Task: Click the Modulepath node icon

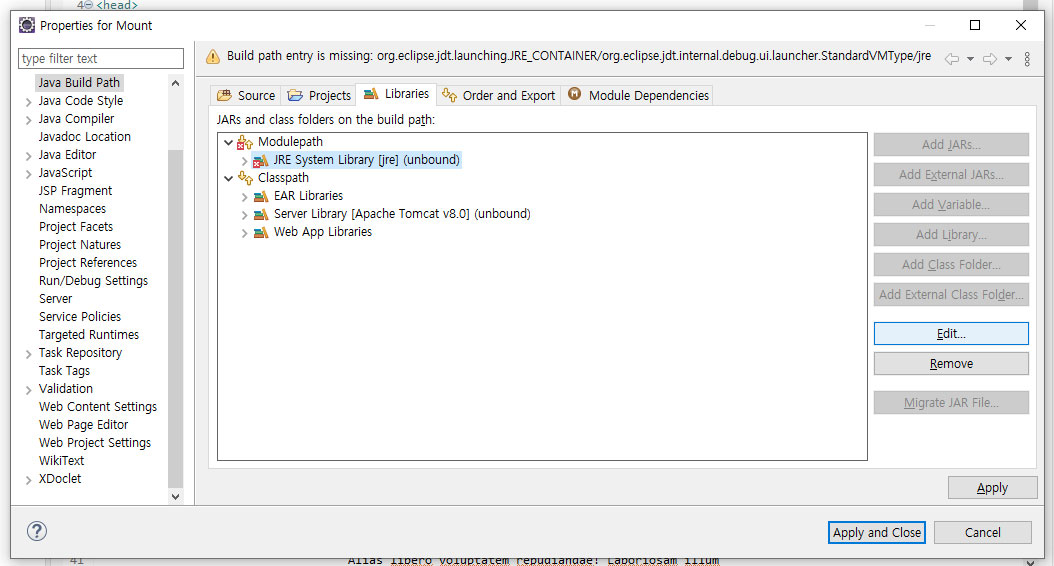Action: pyautogui.click(x=245, y=142)
